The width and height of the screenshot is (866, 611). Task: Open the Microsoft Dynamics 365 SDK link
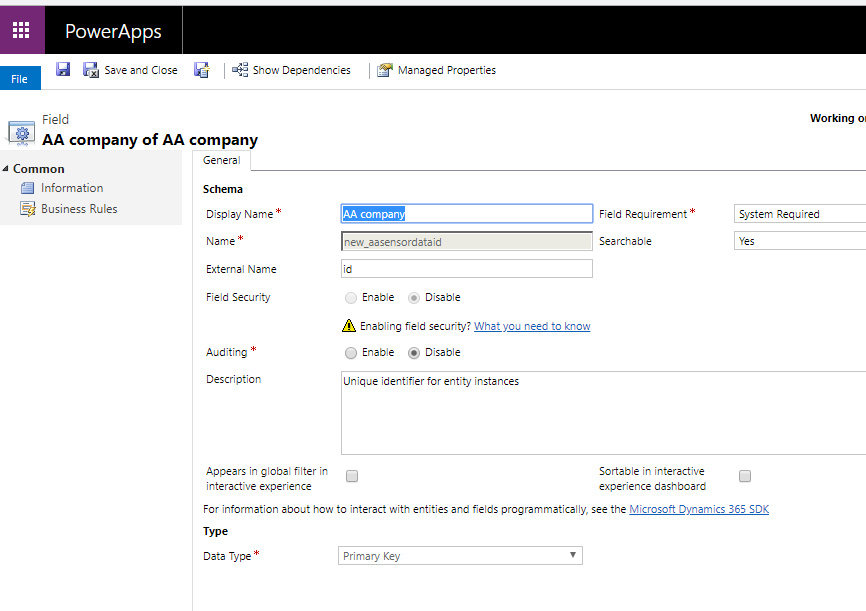pos(698,509)
